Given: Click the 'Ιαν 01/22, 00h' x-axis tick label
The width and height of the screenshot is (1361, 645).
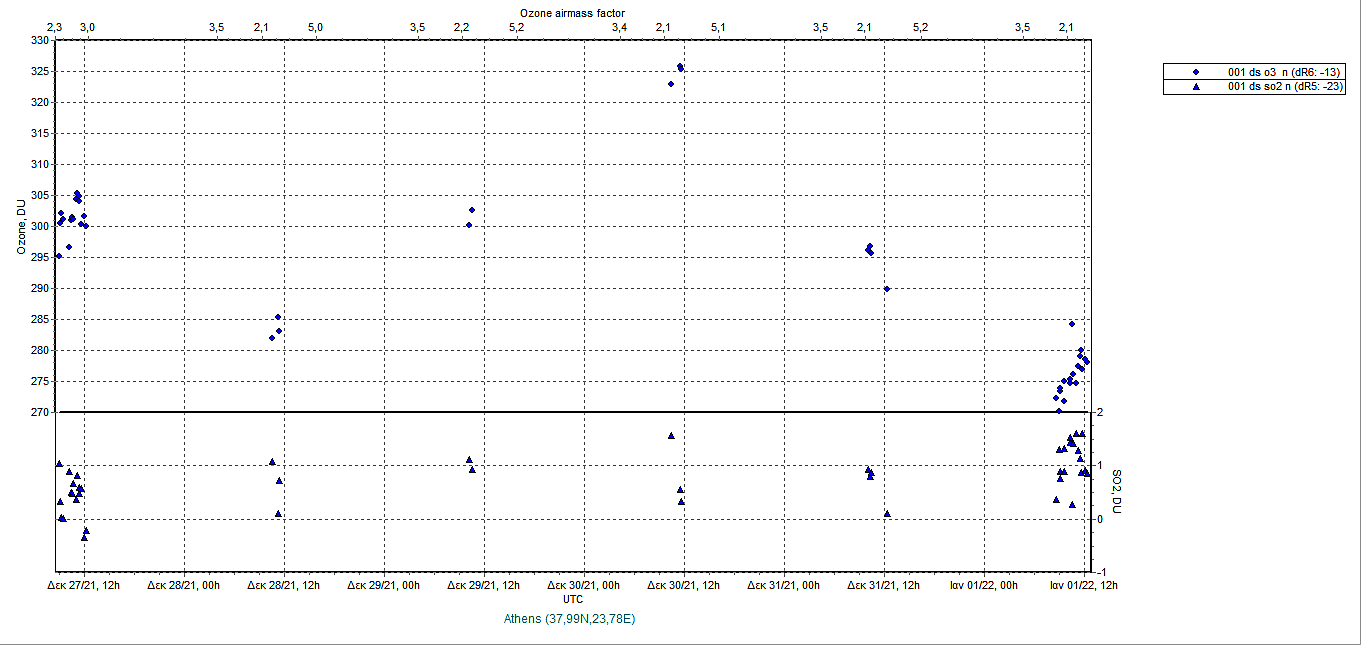Looking at the screenshot, I should 985,586.
